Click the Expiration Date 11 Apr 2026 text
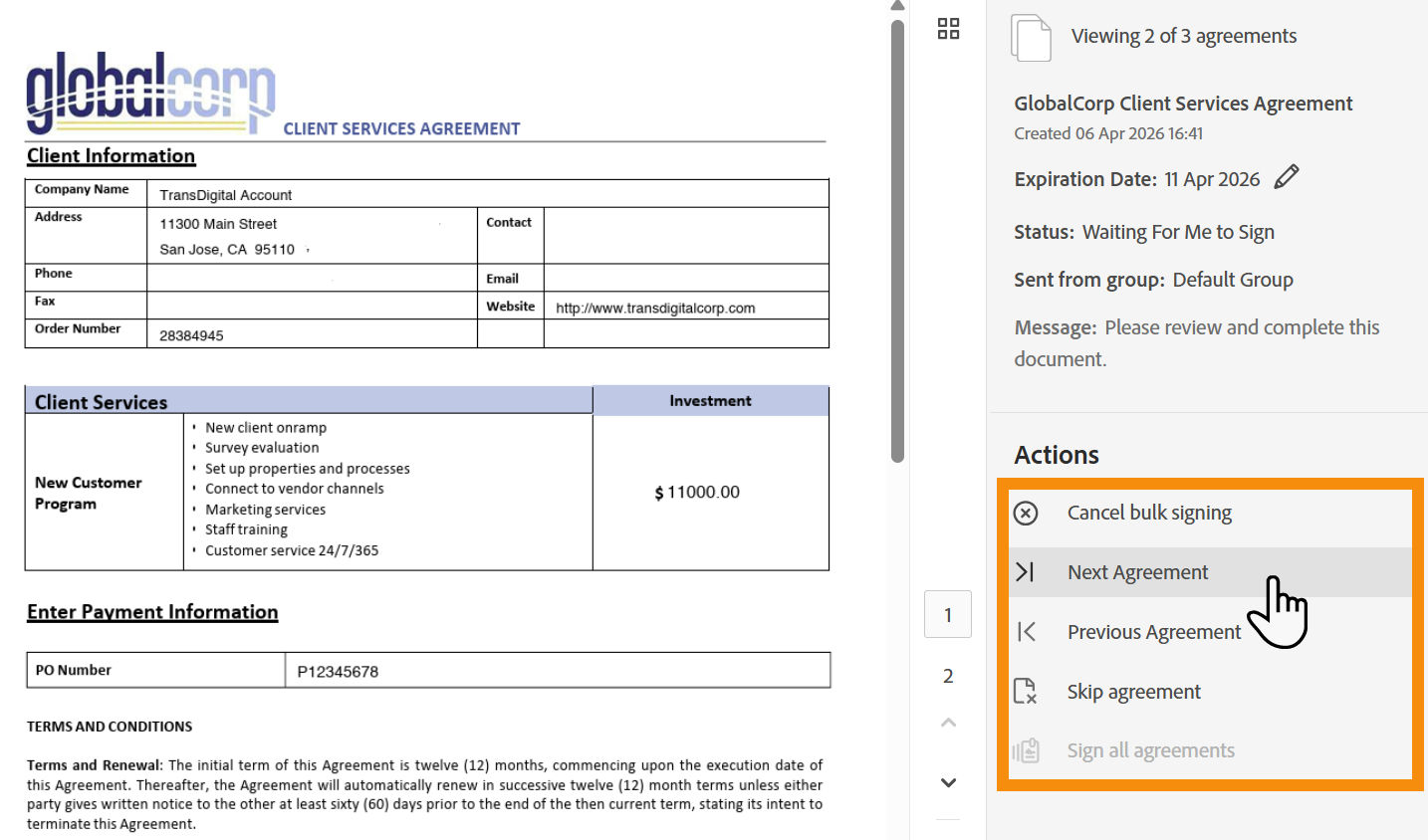 click(1136, 179)
